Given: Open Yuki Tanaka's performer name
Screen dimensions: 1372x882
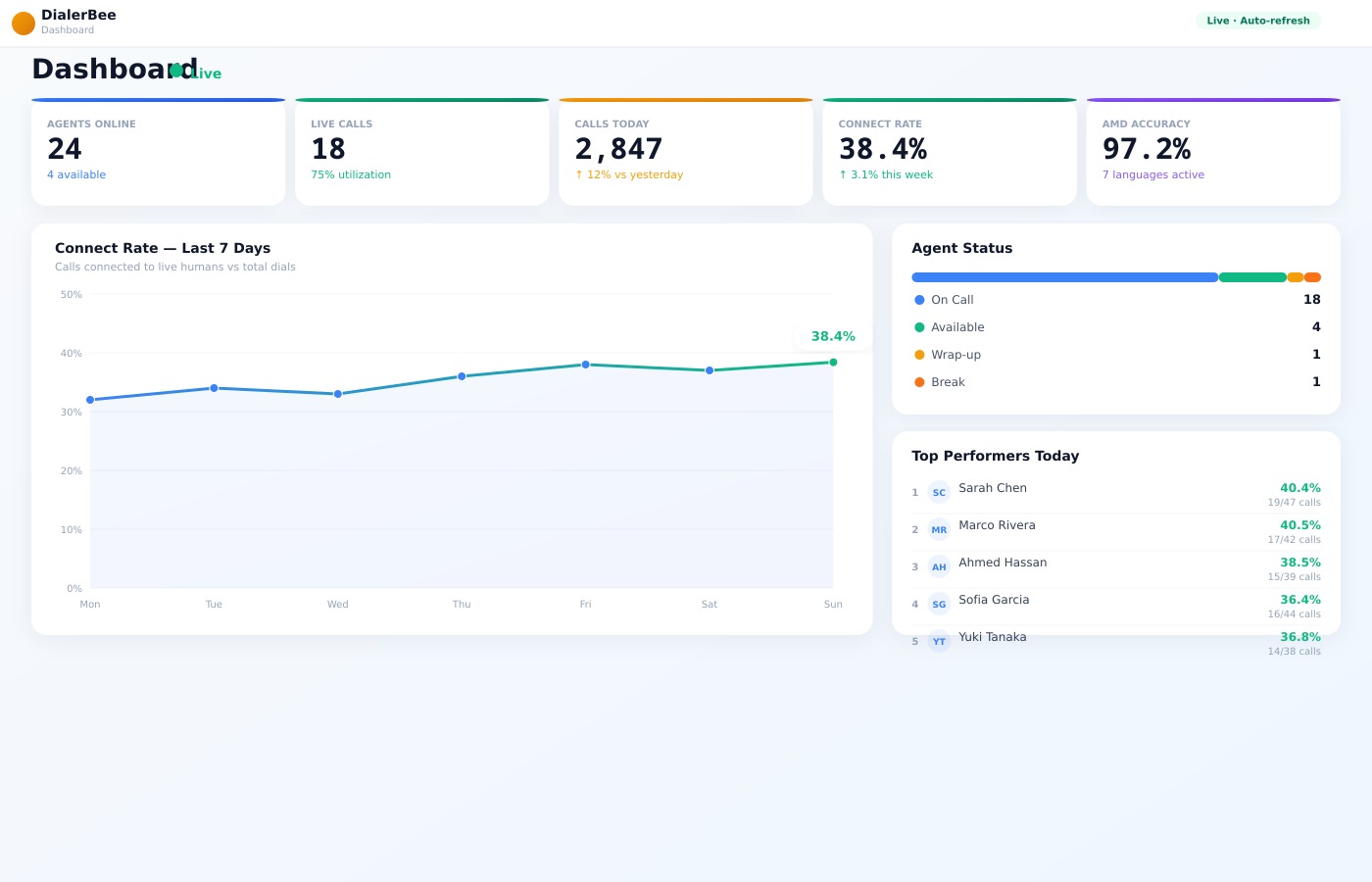Looking at the screenshot, I should pos(993,637).
